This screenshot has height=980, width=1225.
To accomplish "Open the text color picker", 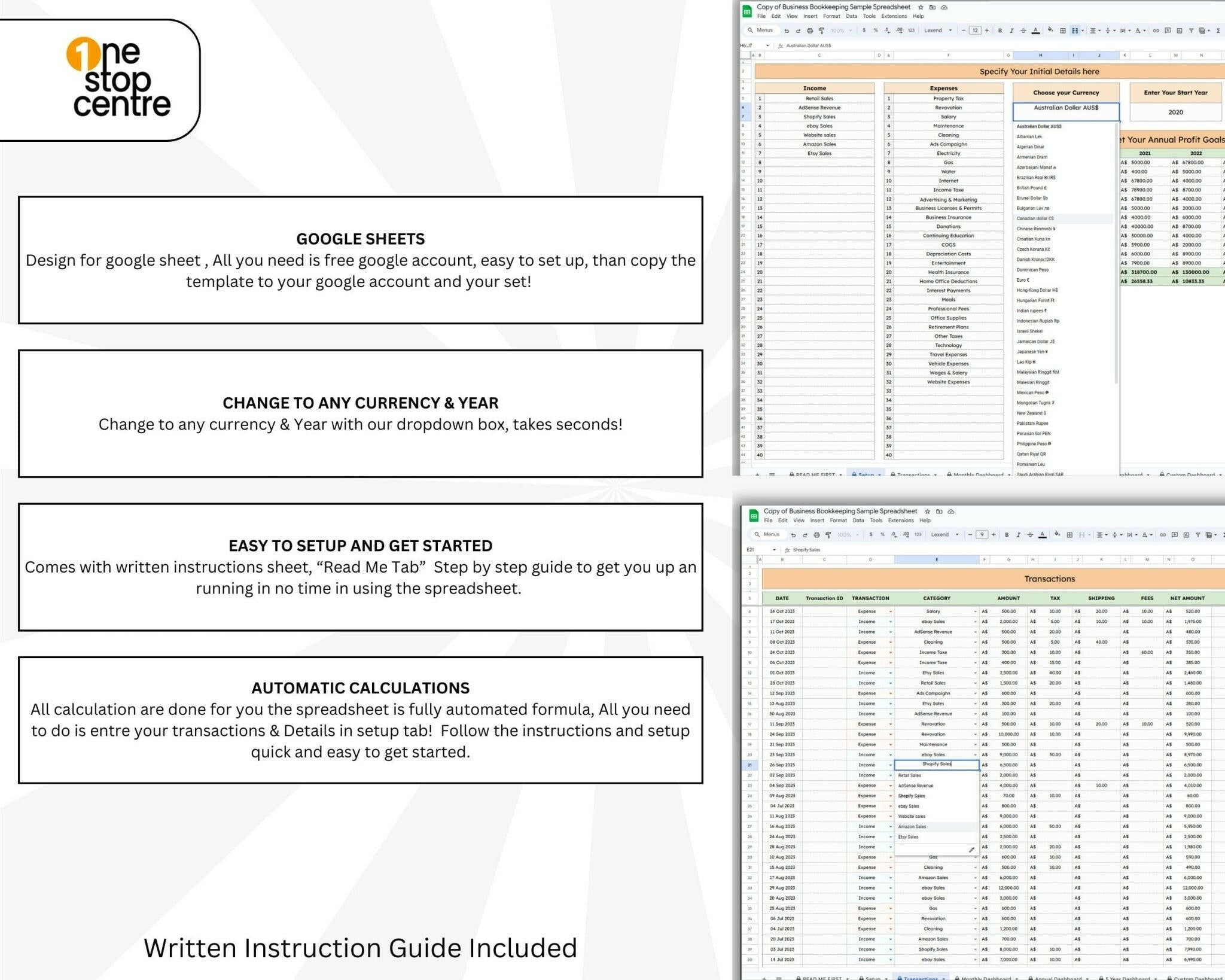I will click(1035, 31).
